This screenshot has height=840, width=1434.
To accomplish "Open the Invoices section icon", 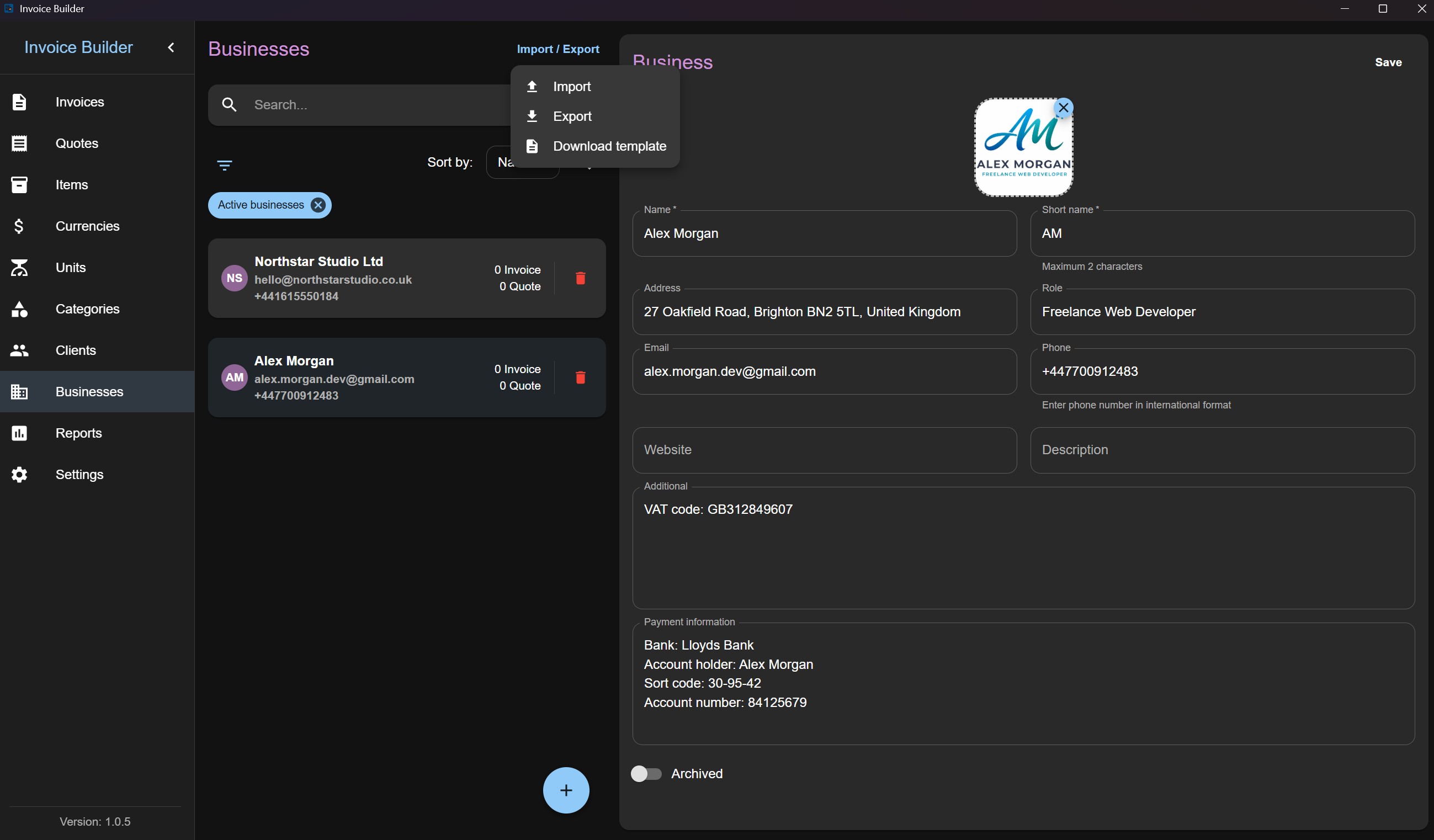I will [x=19, y=102].
